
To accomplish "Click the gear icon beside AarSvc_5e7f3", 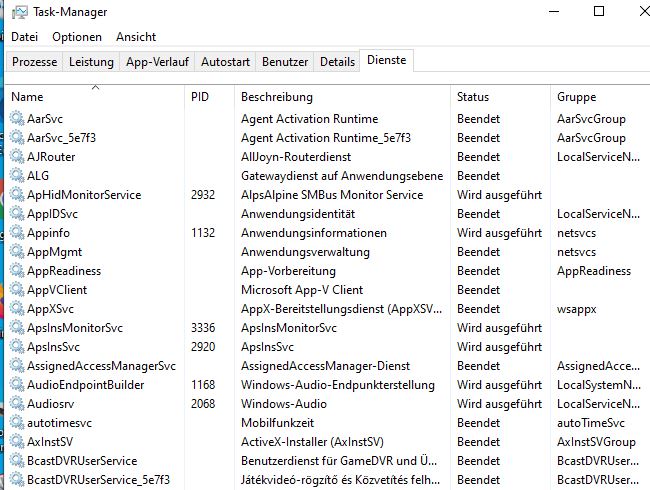I will tap(17, 138).
